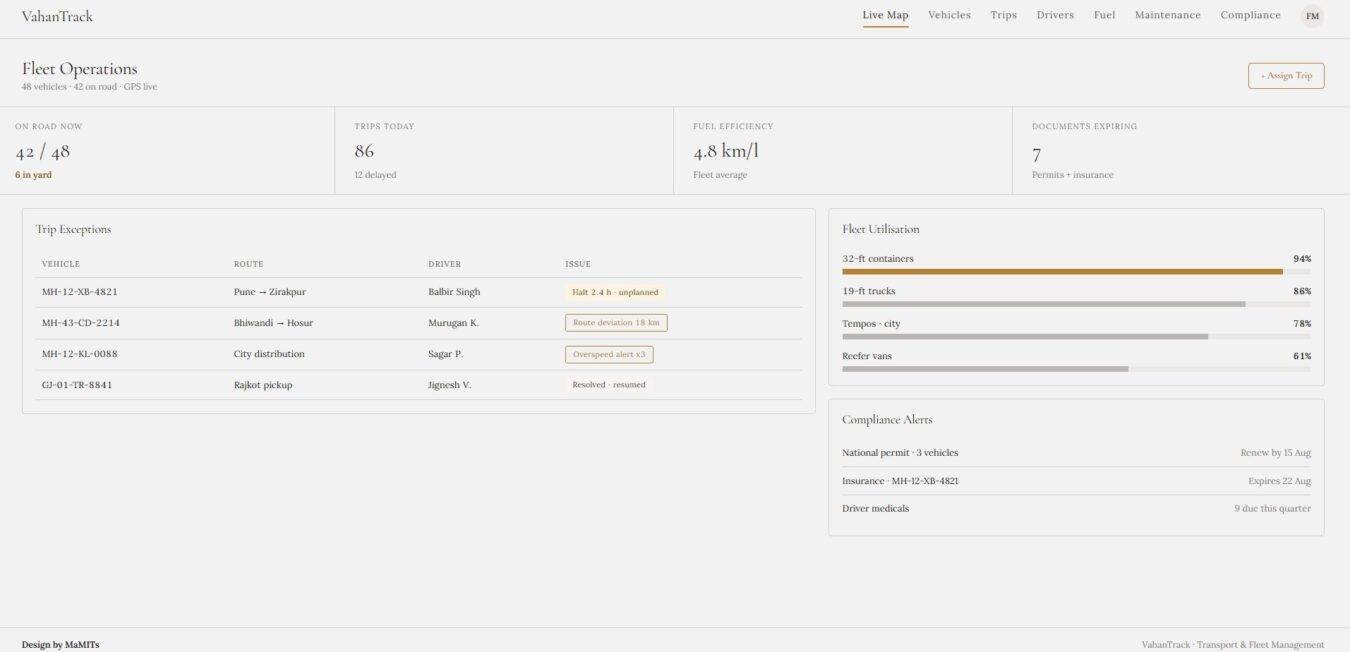Click the Bhiwandi → Hosur route
Viewport: 1350px width, 652px height.
pyautogui.click(x=273, y=323)
